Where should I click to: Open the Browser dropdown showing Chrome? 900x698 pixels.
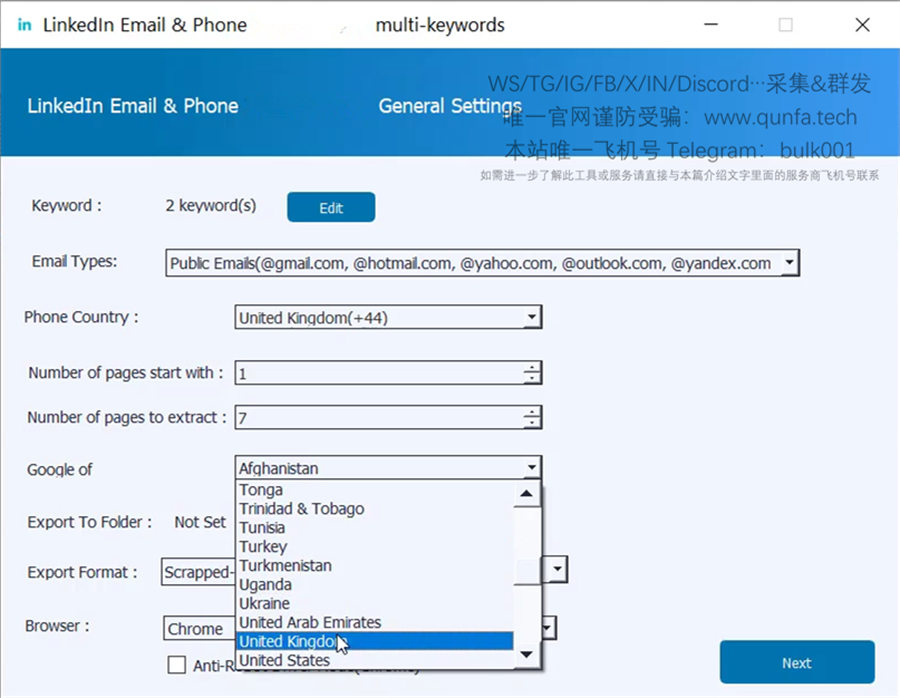click(x=548, y=628)
